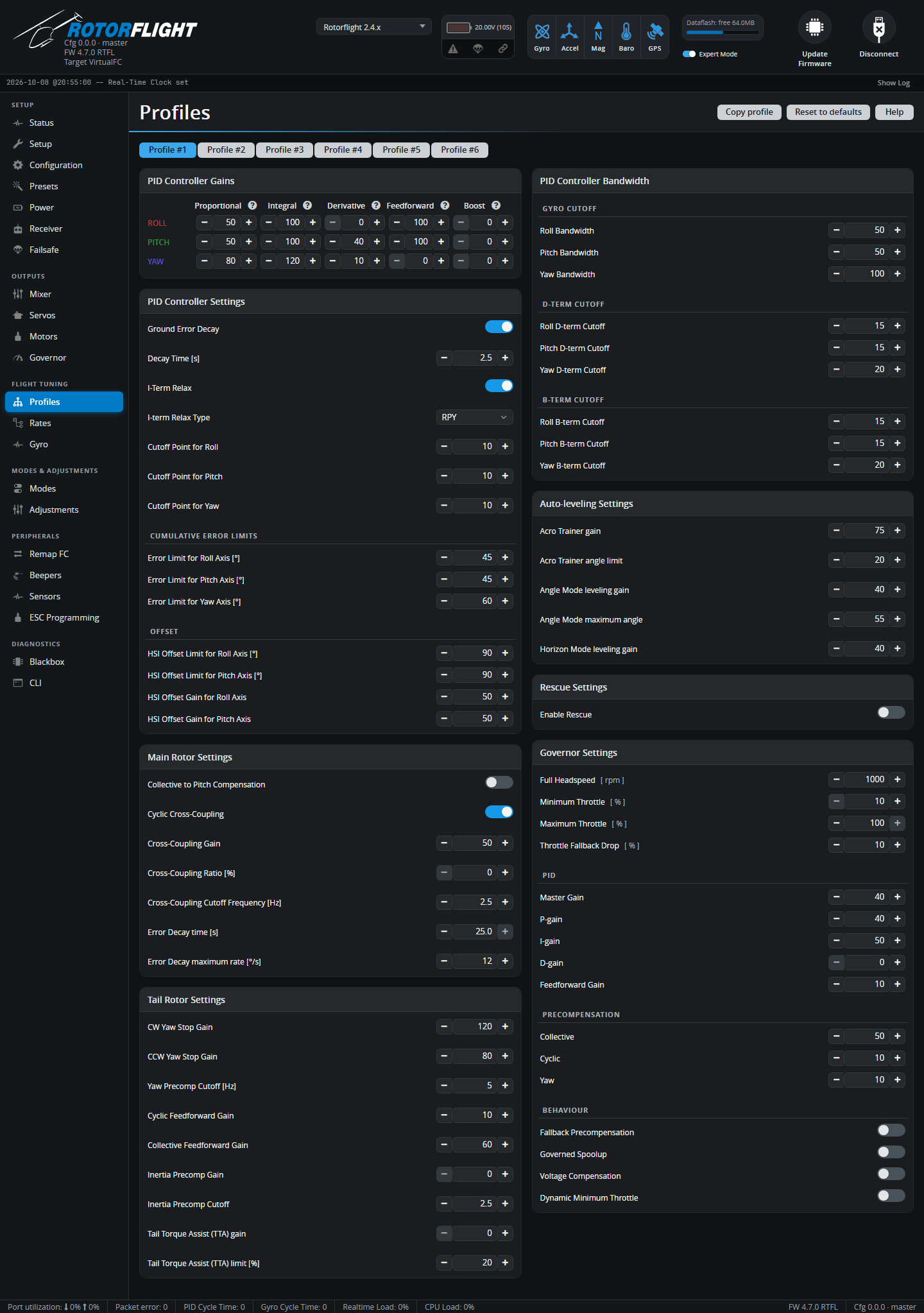Click the link status icon under battery
Image resolution: width=924 pixels, height=1313 pixels.
[503, 49]
